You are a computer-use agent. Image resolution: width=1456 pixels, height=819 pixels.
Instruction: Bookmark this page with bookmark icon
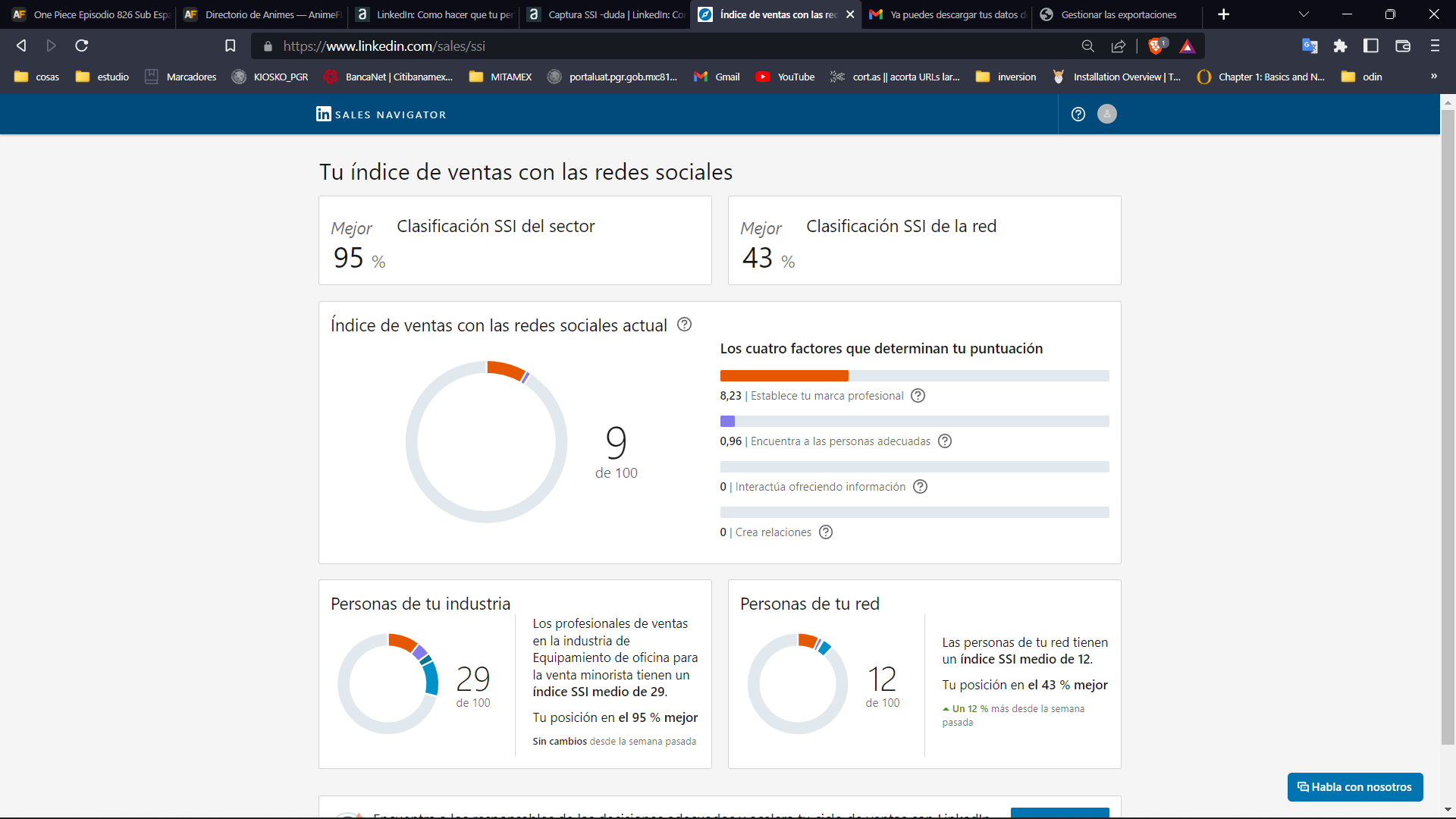(231, 46)
